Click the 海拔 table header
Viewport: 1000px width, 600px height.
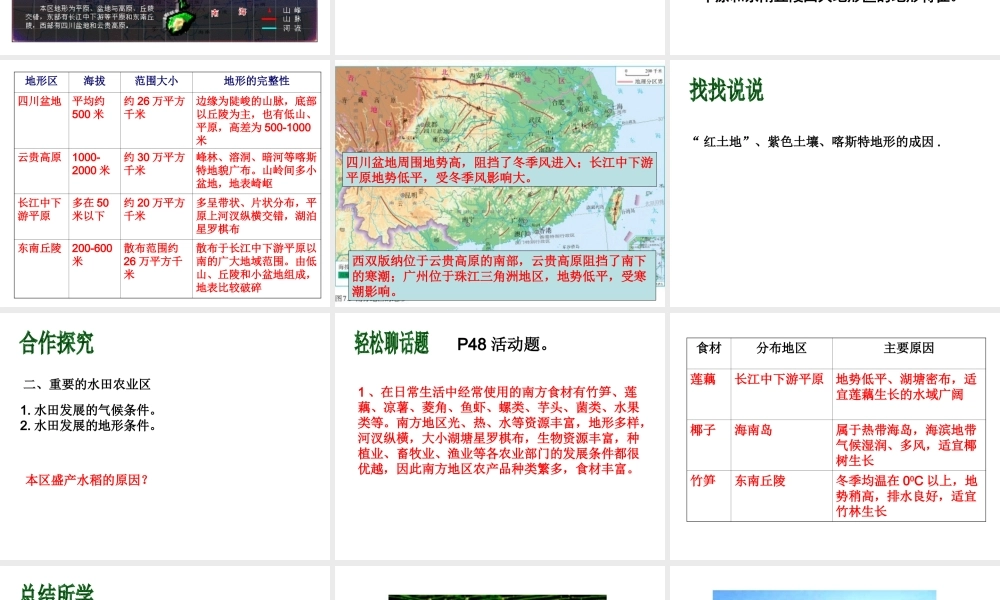(94, 81)
